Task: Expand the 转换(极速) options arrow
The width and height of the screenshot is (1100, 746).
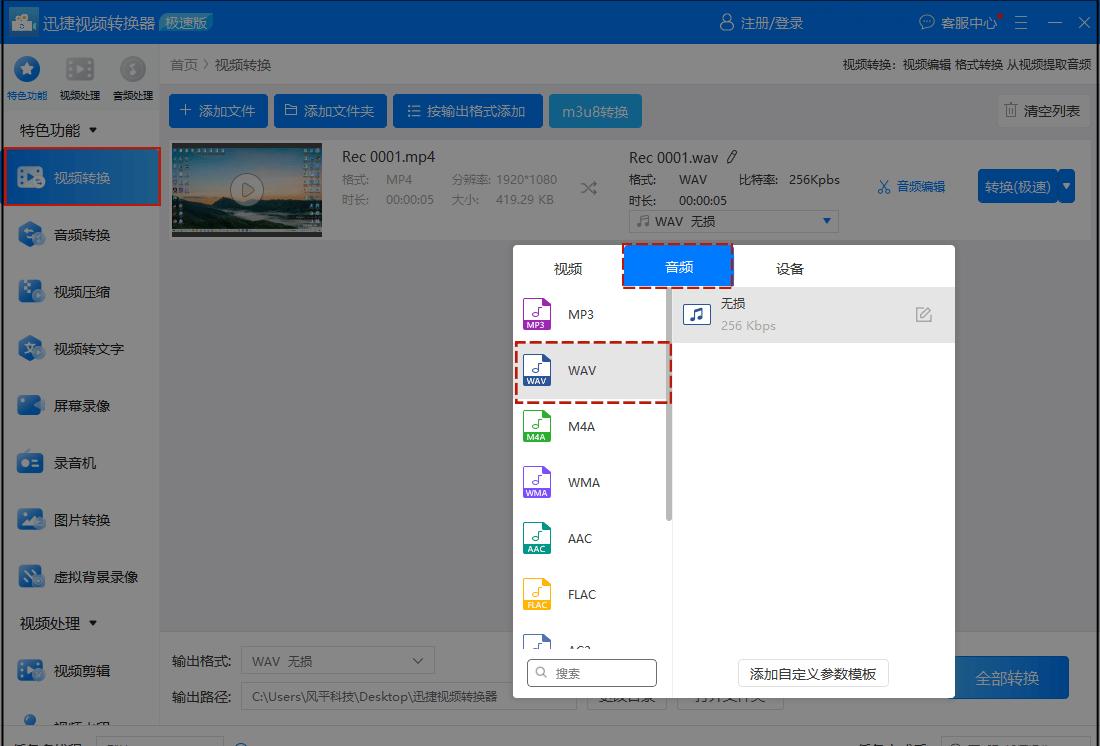Action: coord(1066,186)
